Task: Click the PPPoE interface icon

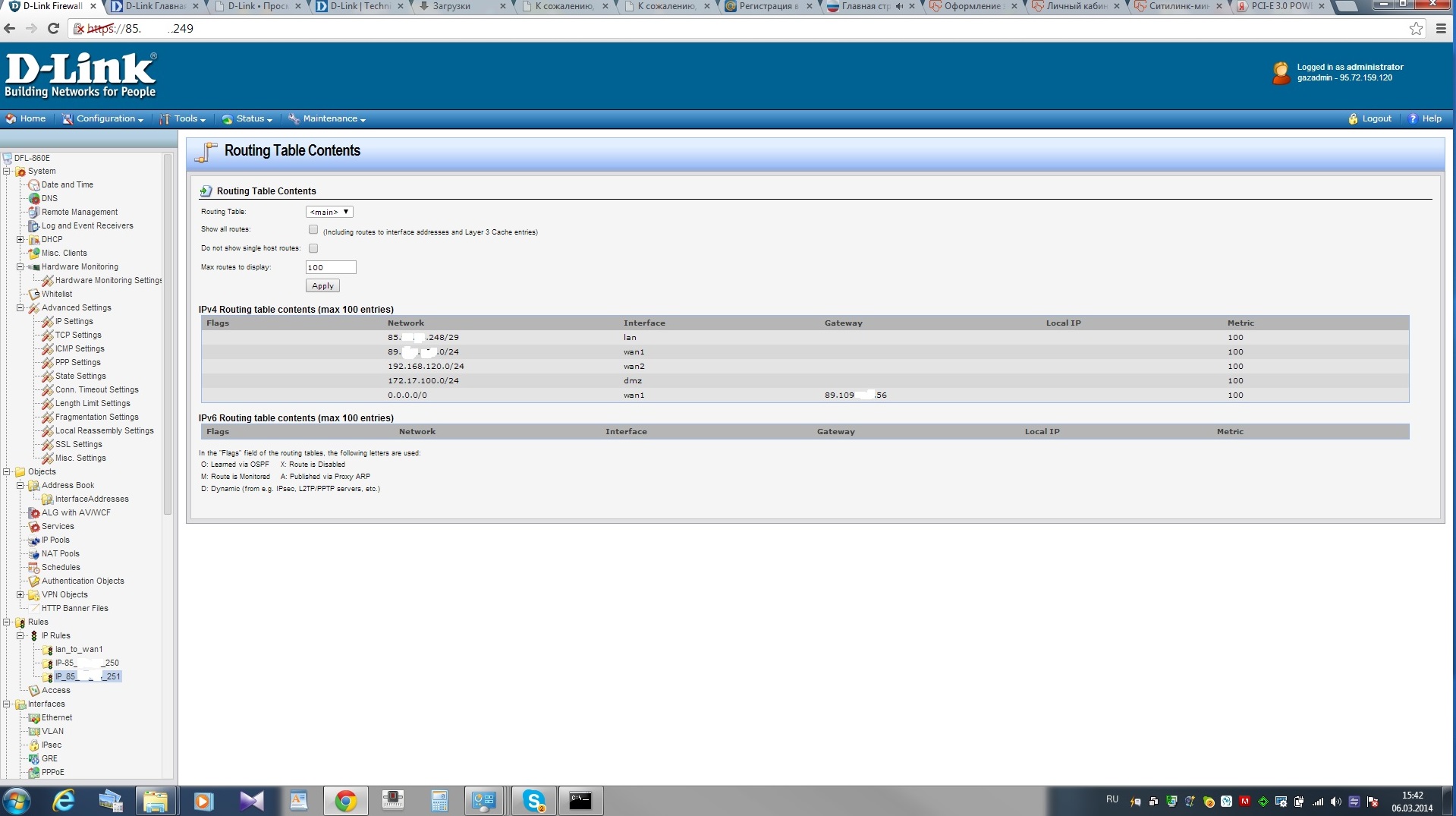Action: click(33, 773)
